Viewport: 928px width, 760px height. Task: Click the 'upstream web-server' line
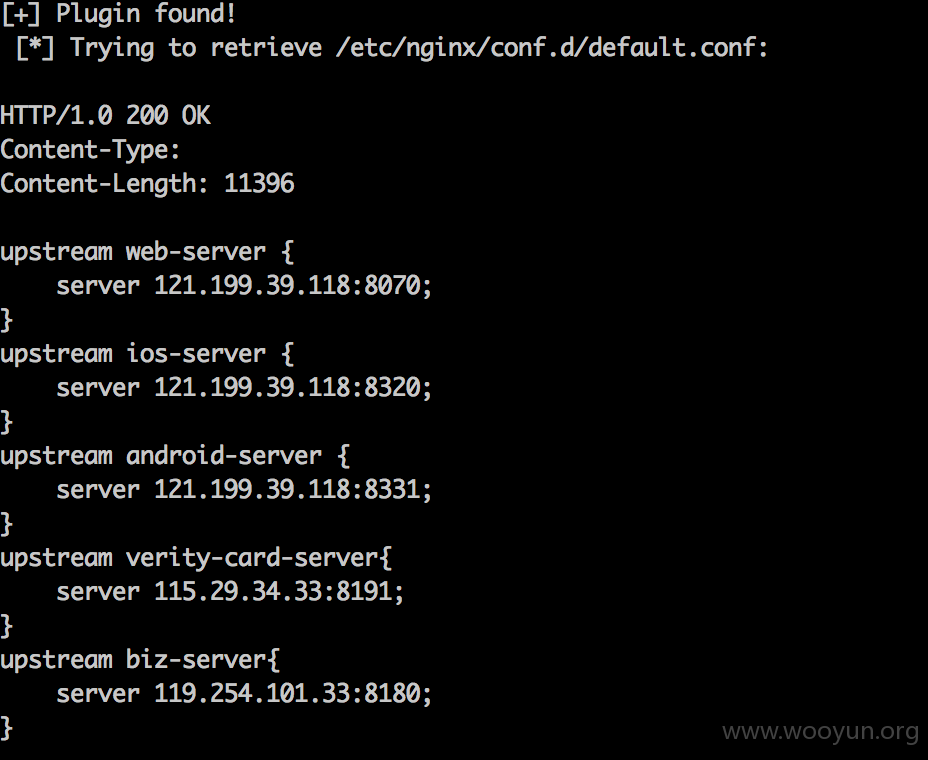pos(147,252)
